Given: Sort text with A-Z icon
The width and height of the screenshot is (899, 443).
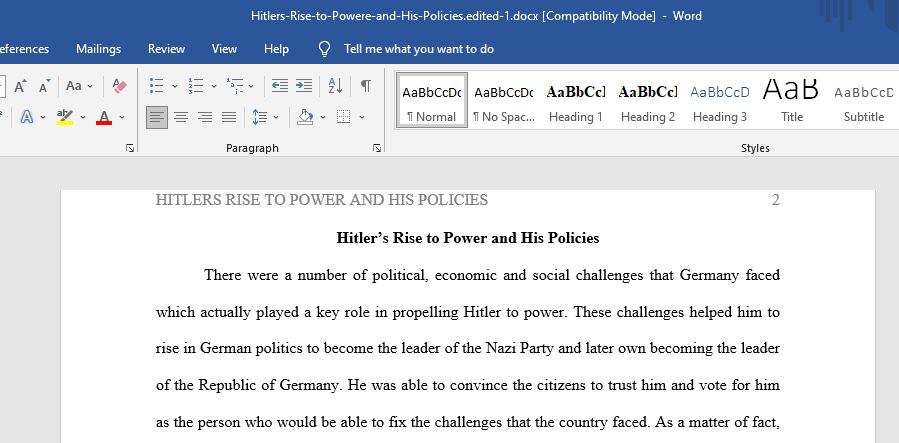Looking at the screenshot, I should (335, 87).
